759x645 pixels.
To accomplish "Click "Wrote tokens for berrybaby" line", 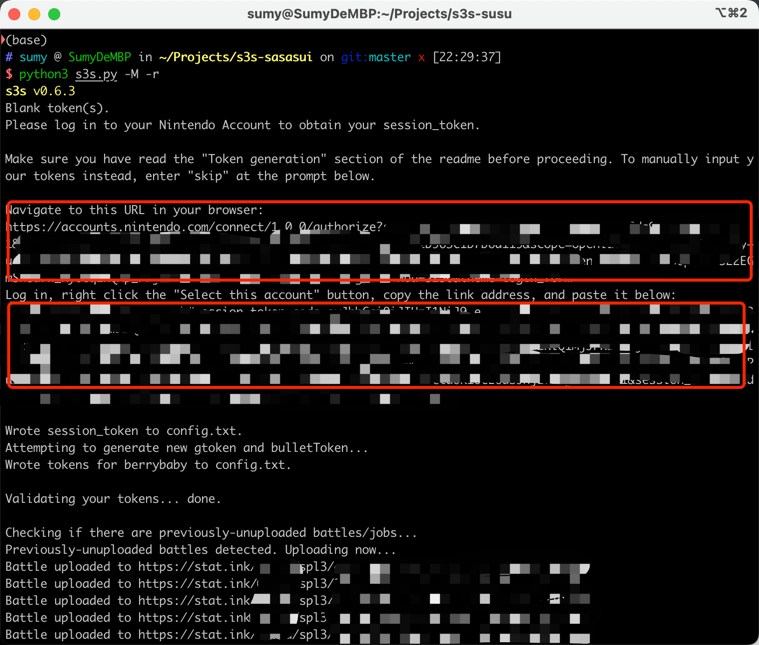I will [148, 465].
